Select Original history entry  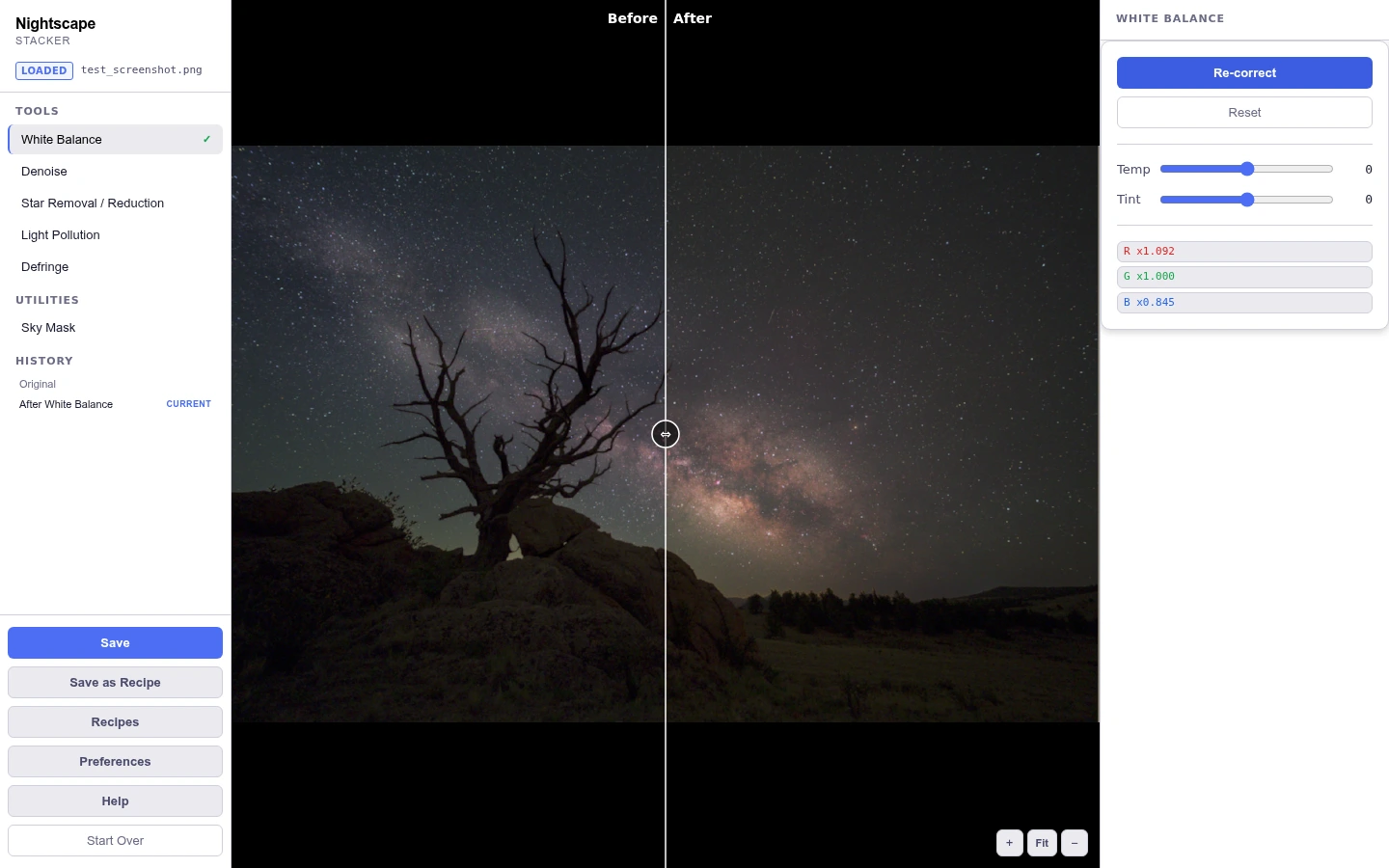115,384
